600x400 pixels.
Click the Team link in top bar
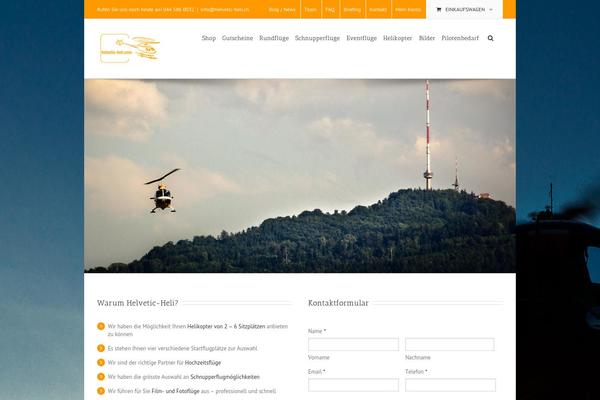click(310, 9)
